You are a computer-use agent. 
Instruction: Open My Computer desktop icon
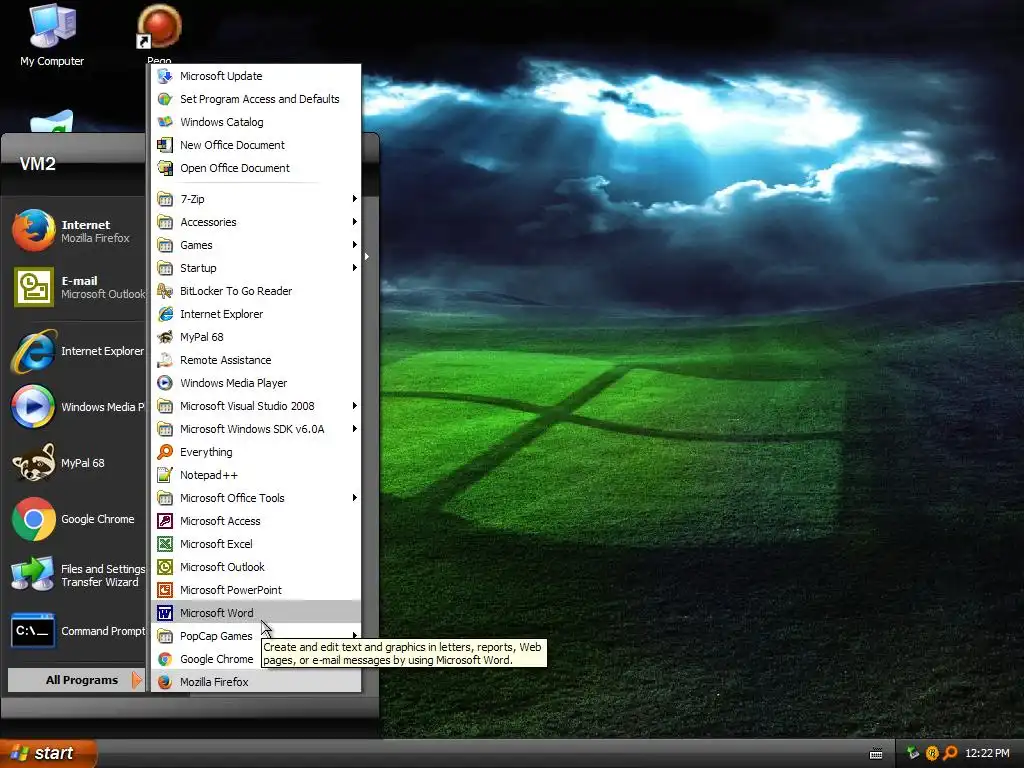(x=52, y=35)
